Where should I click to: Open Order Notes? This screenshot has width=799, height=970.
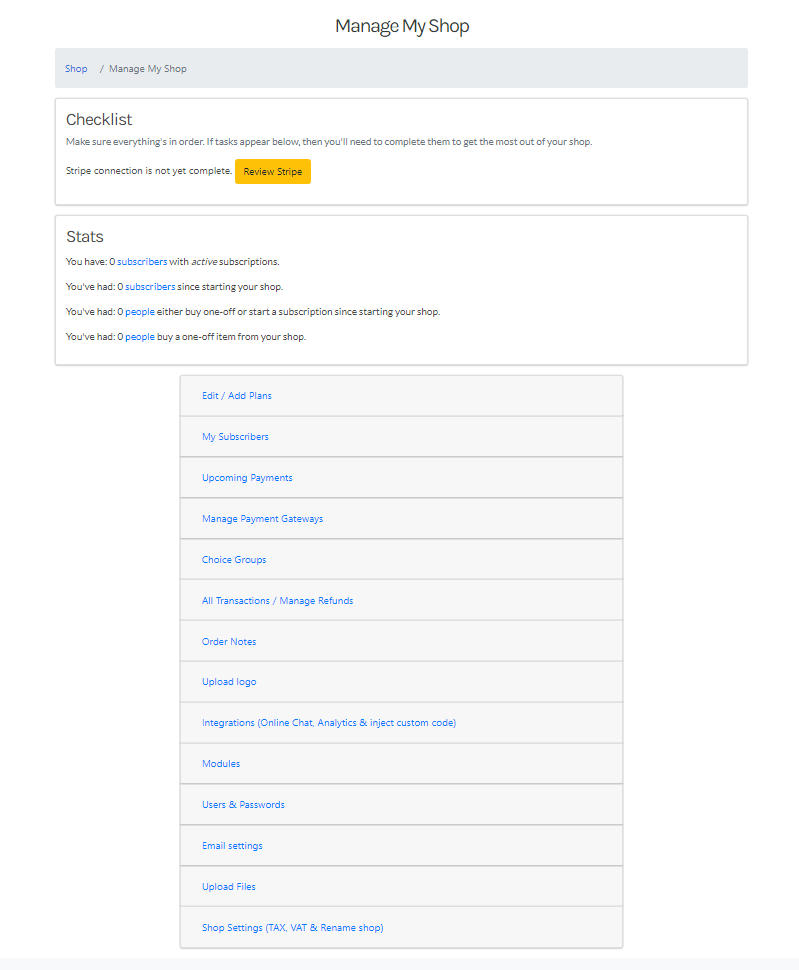(x=229, y=642)
